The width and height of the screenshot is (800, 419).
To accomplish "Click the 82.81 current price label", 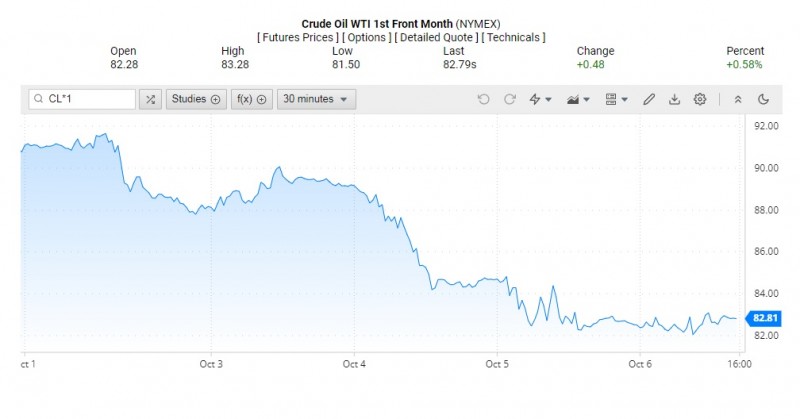I will click(765, 318).
